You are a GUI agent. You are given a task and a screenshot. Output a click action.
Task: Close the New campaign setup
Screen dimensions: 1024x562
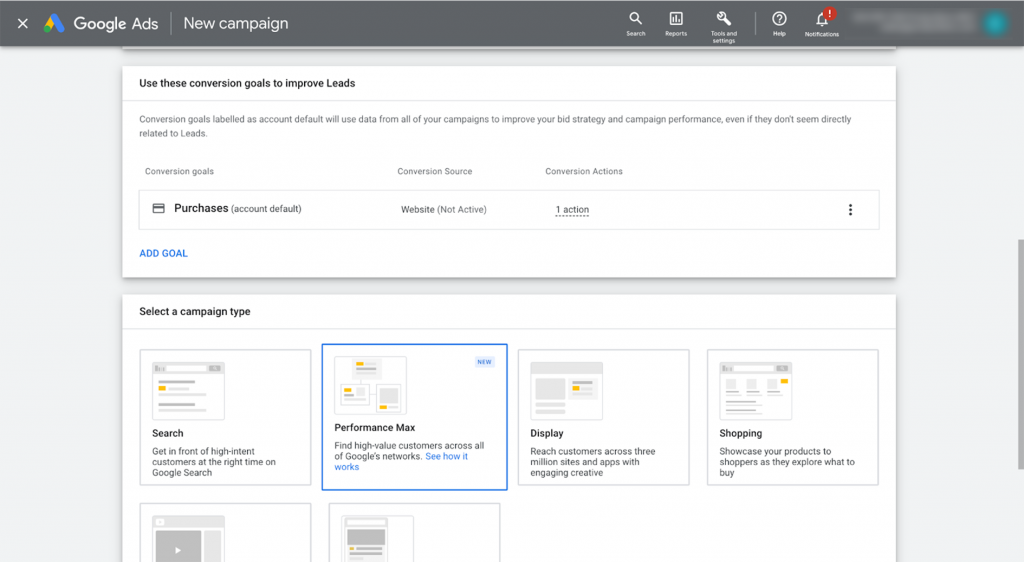[x=23, y=23]
